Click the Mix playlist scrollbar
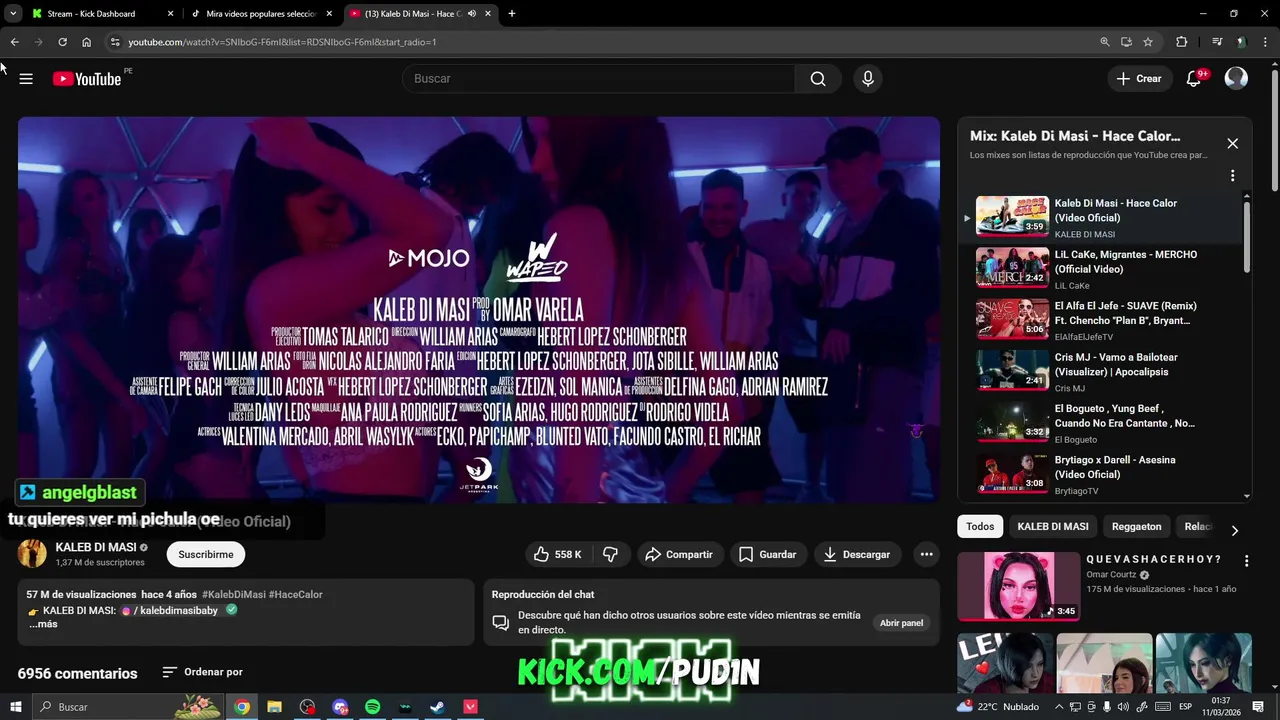 click(1247, 236)
